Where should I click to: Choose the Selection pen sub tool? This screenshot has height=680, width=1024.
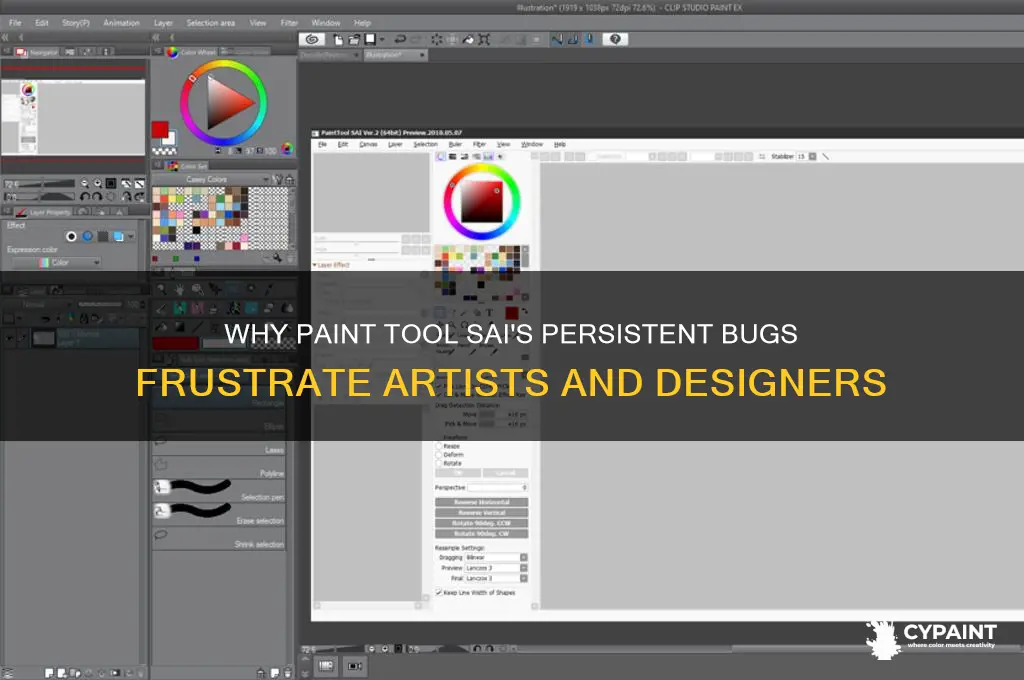[x=219, y=491]
